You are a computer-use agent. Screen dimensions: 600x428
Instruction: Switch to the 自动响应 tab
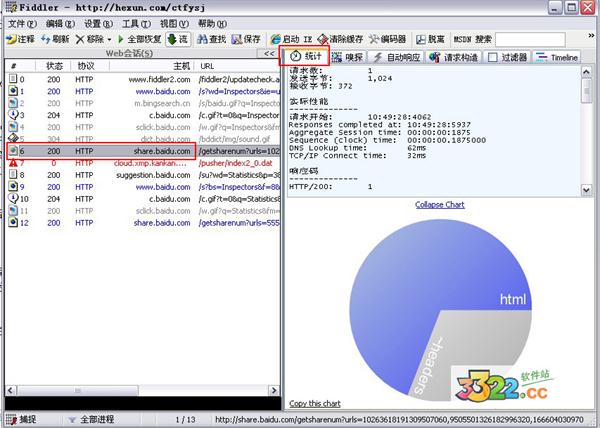pos(396,57)
